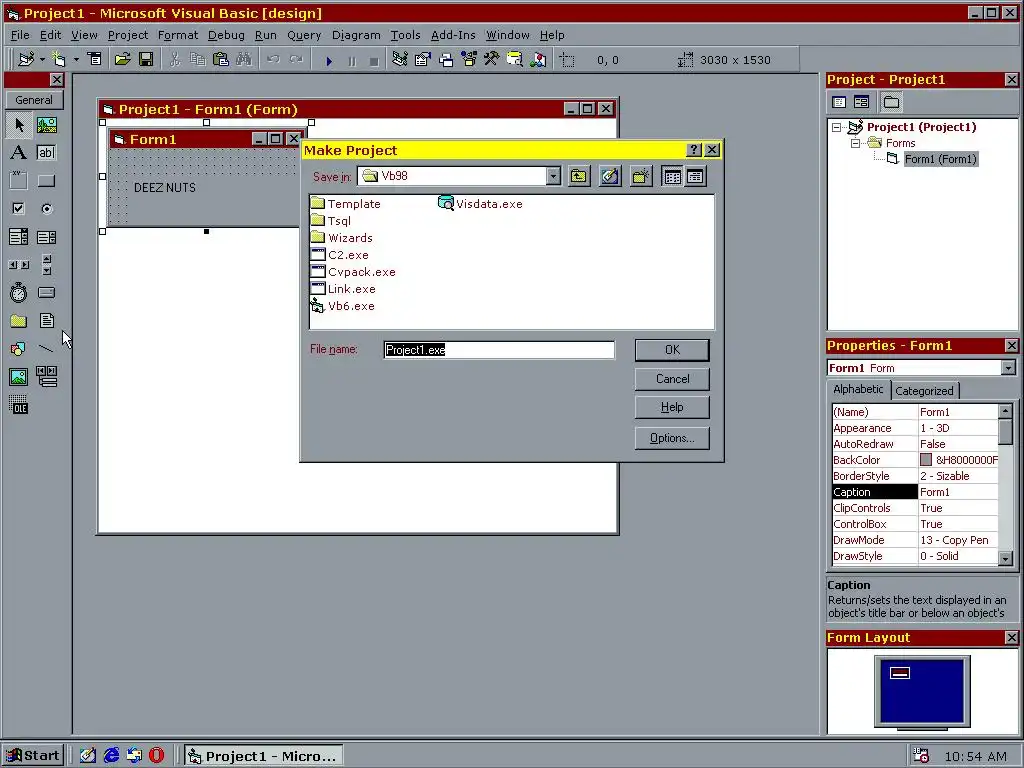Click Up One Level in Make Project dialog
This screenshot has height=768, width=1024.
tap(579, 176)
